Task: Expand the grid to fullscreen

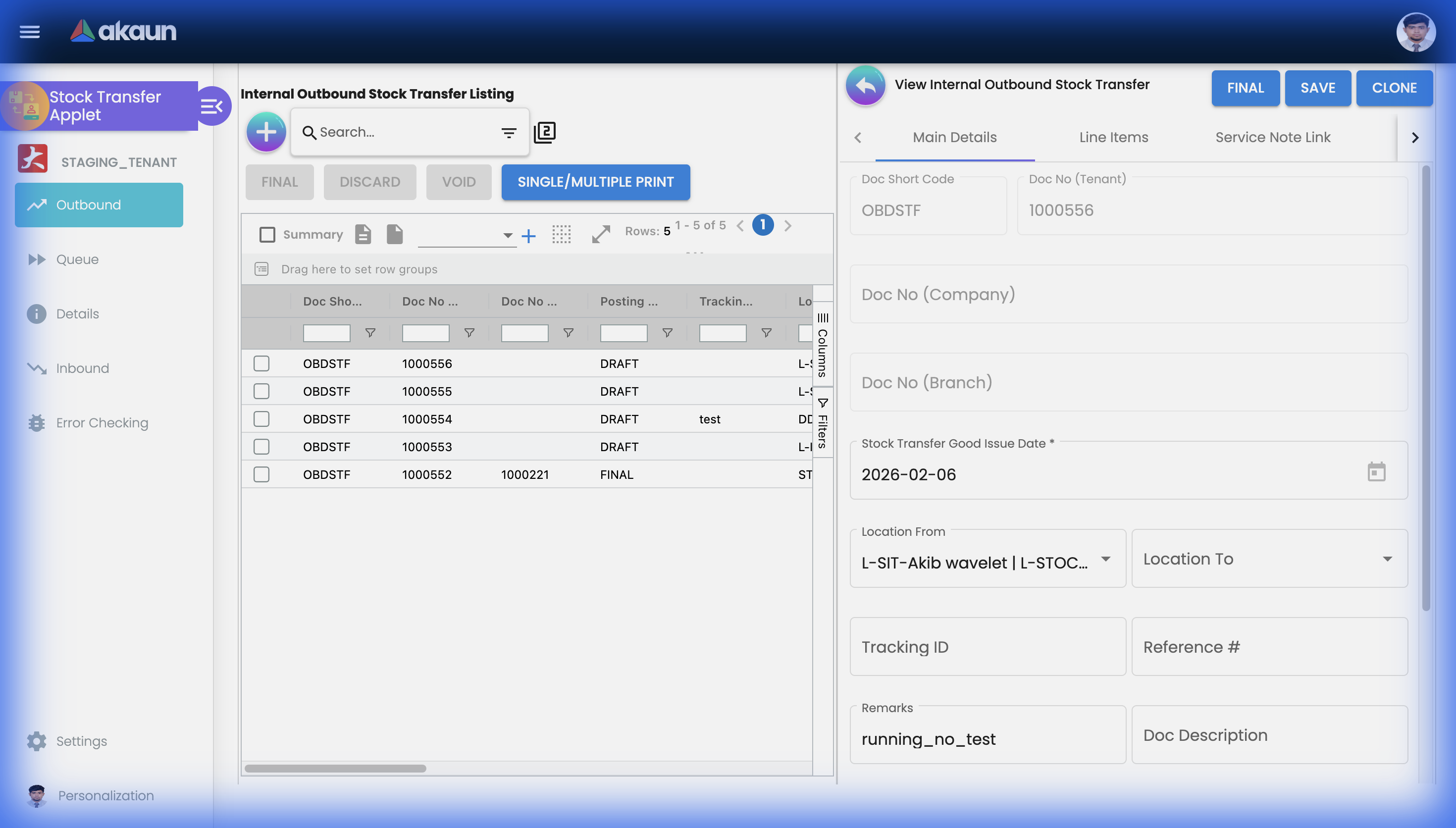Action: (601, 234)
